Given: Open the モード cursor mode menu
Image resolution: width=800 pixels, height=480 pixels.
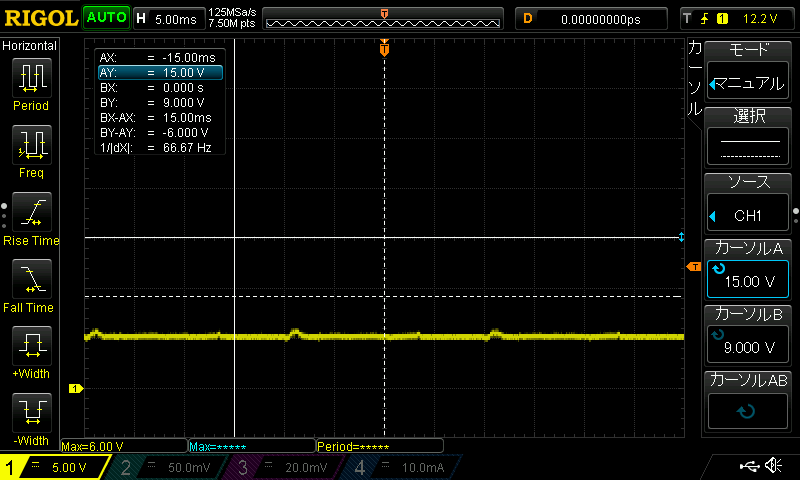Looking at the screenshot, I should pos(749,68).
